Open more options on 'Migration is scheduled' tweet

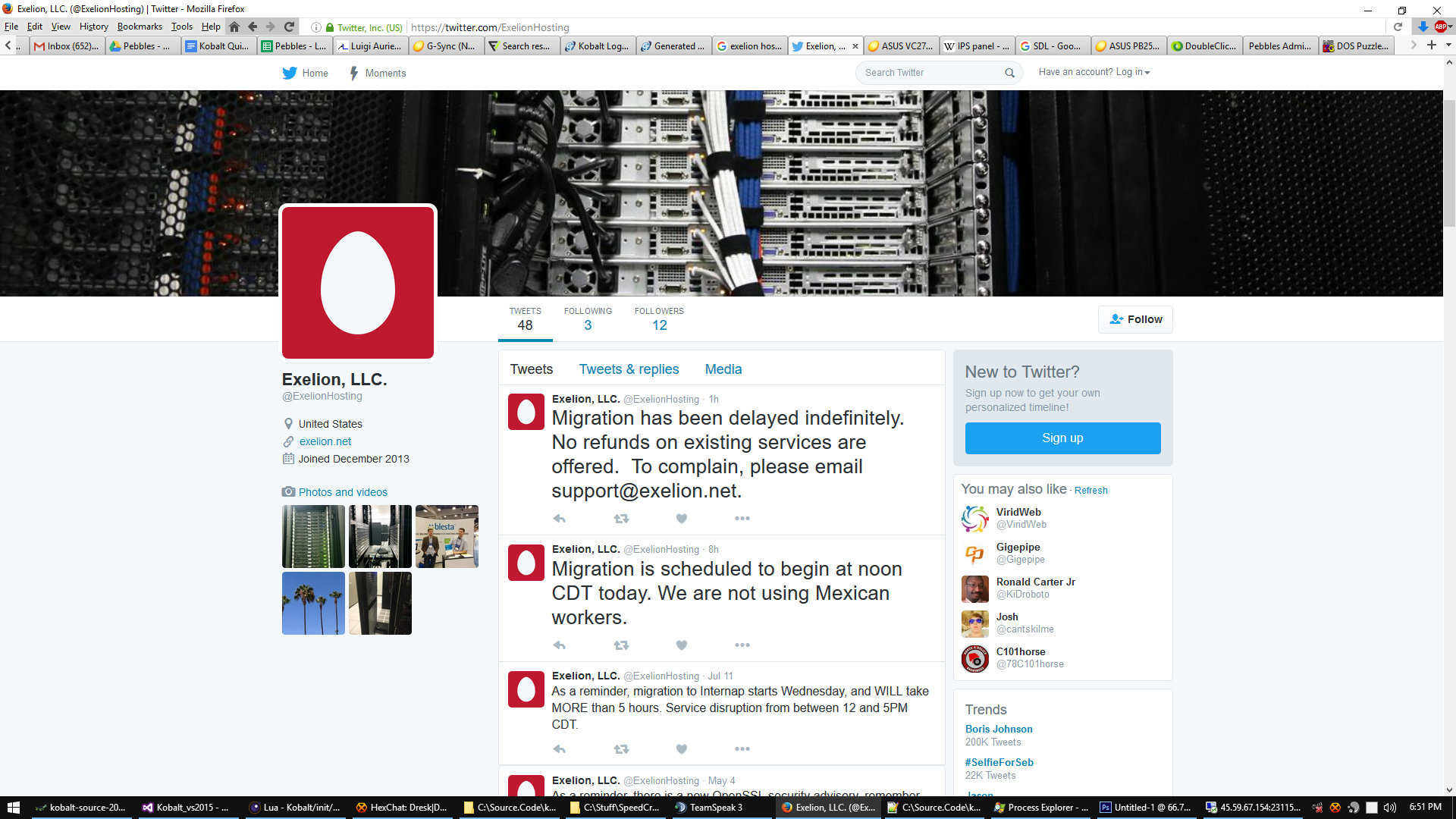742,645
